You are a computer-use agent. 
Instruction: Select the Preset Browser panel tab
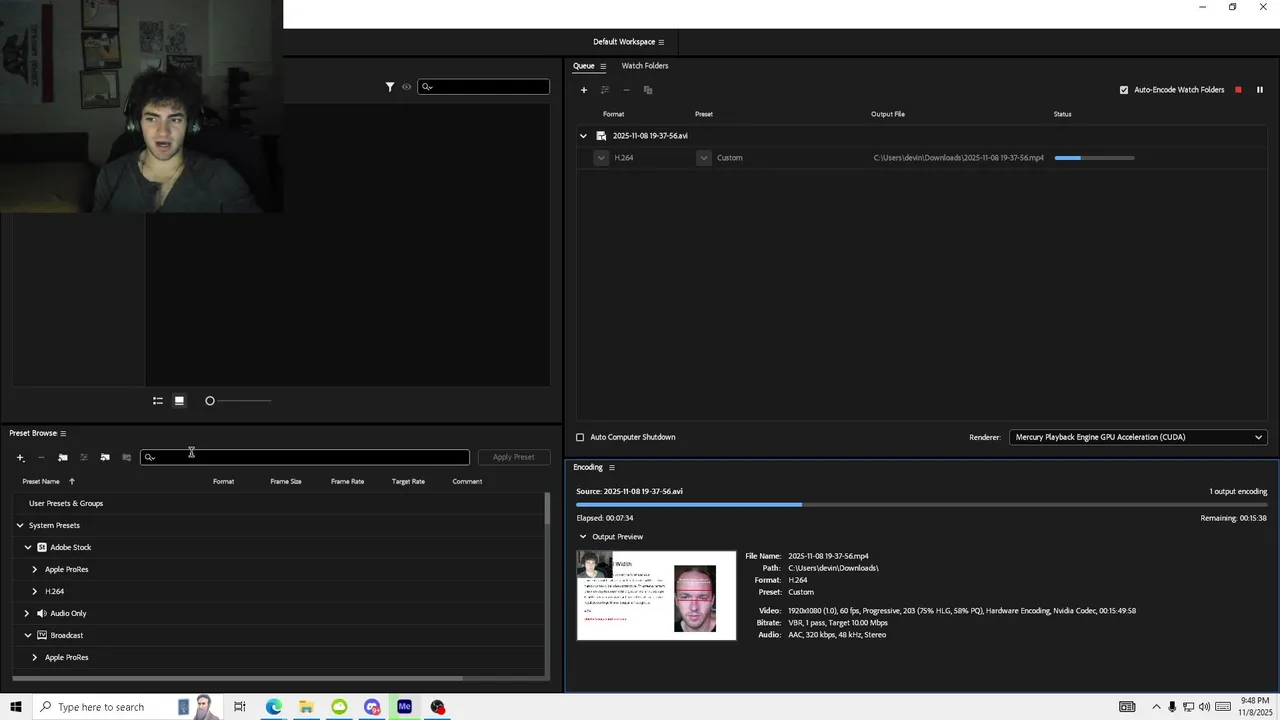(33, 433)
